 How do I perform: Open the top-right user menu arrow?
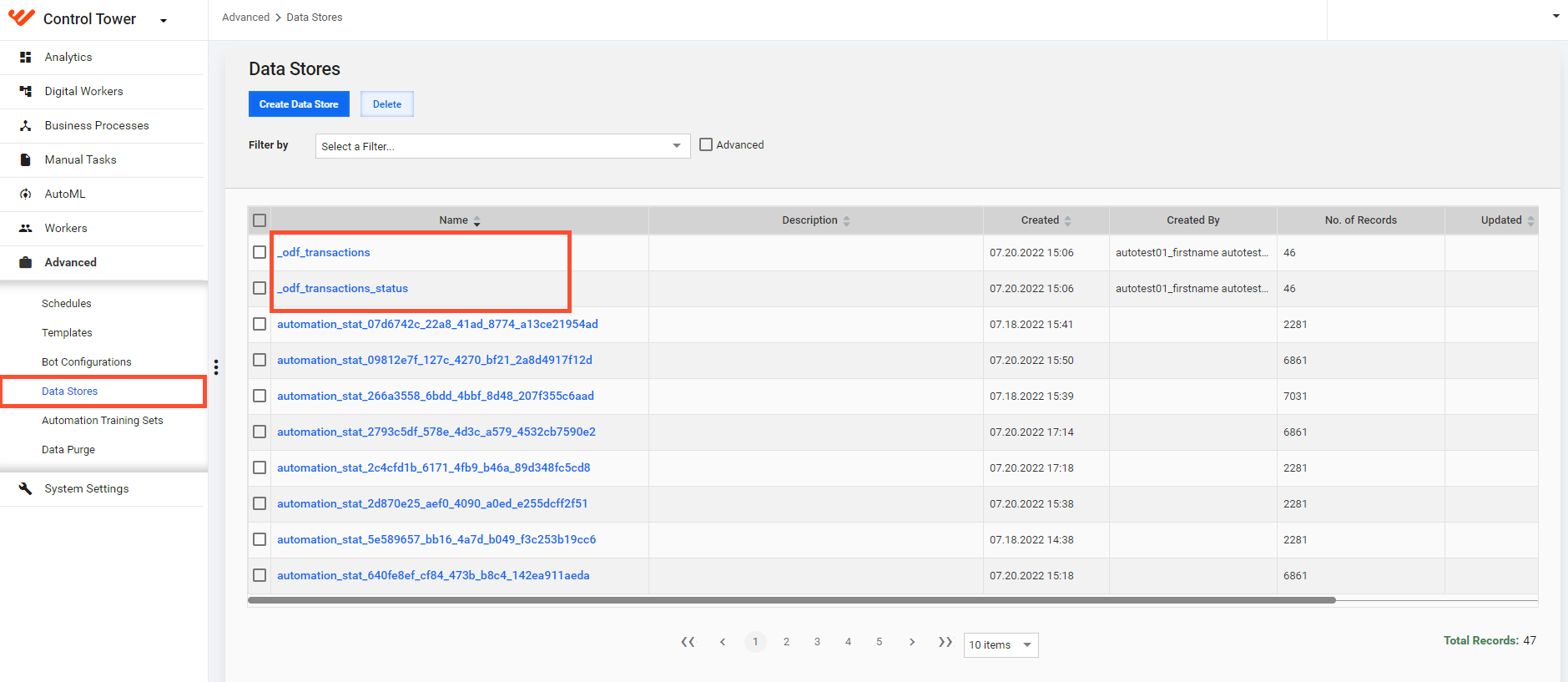click(x=1555, y=16)
